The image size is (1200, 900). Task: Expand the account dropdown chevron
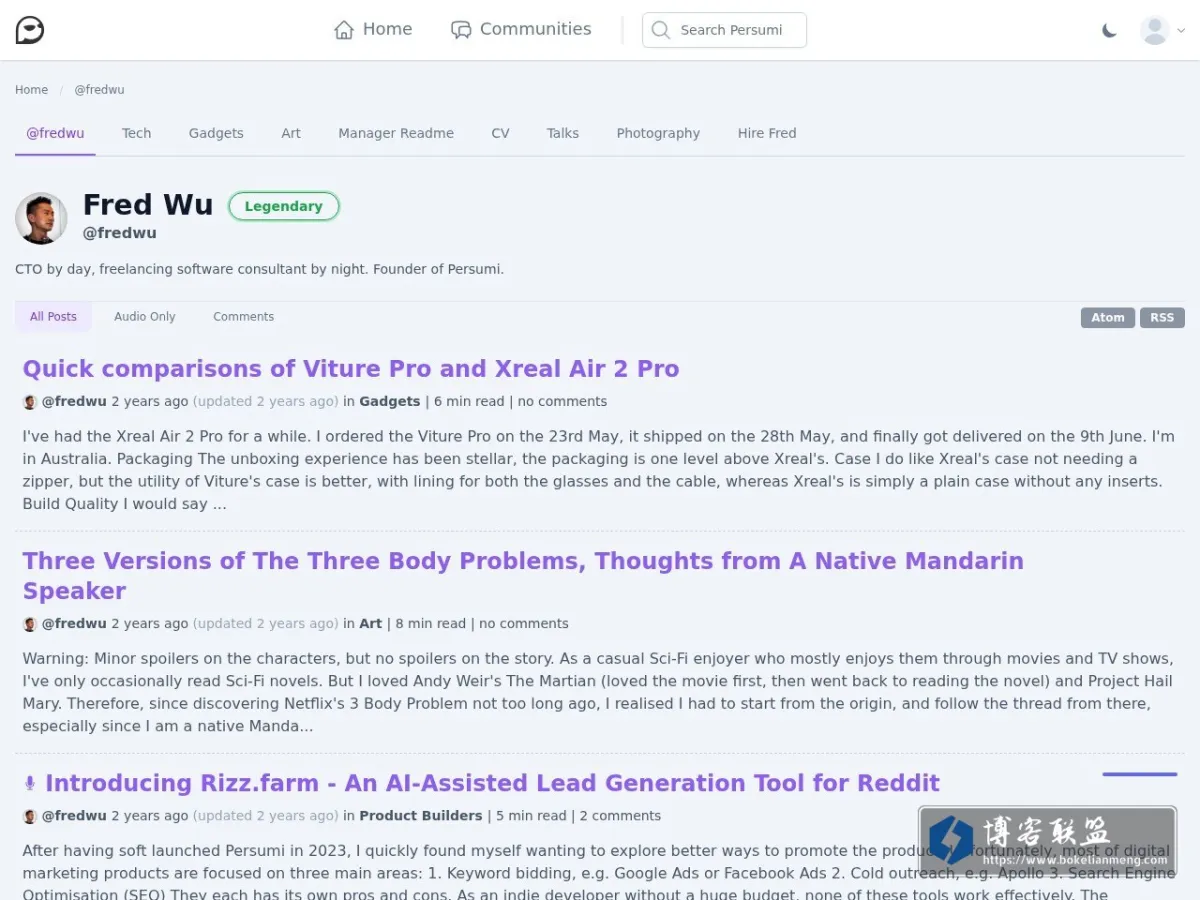pos(1181,30)
